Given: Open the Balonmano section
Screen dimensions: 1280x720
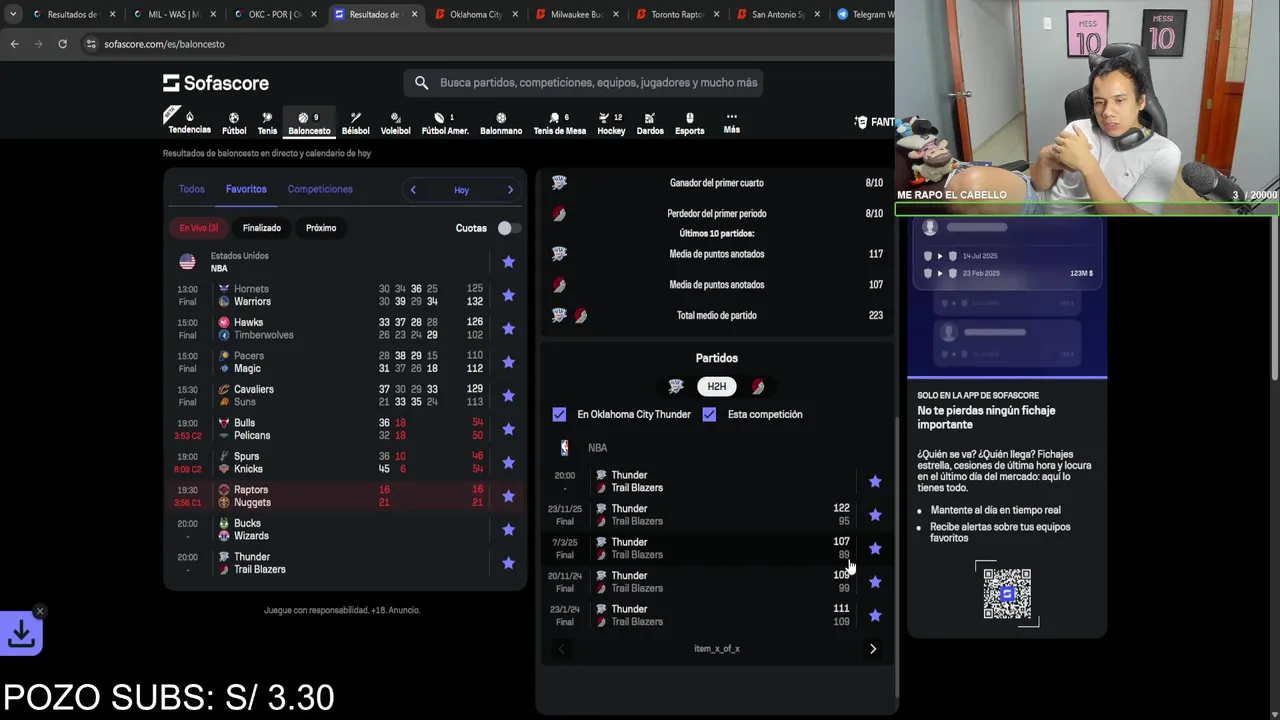Looking at the screenshot, I should coord(501,123).
